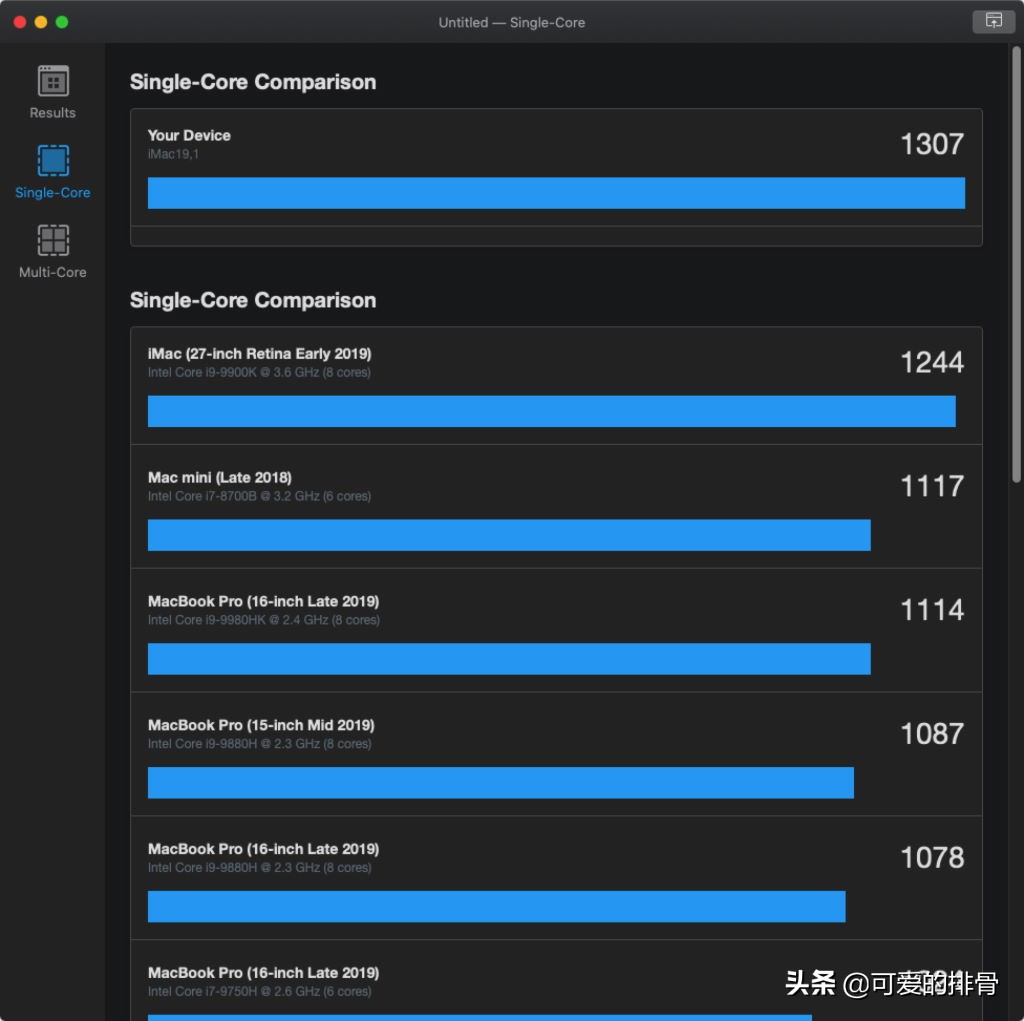Close the window with the red button
This screenshot has height=1021, width=1024.
20,22
